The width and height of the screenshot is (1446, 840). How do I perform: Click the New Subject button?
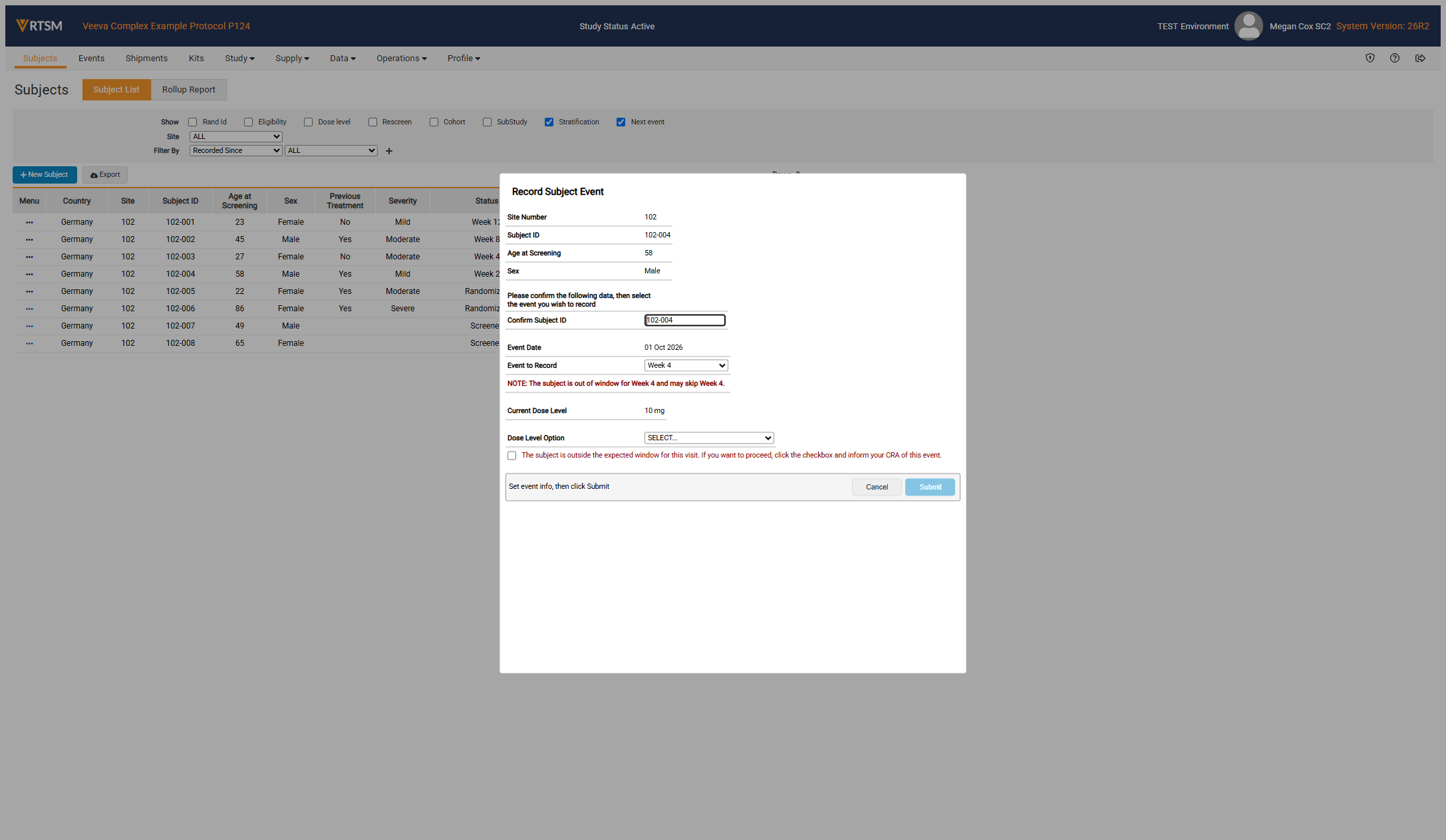pos(45,175)
